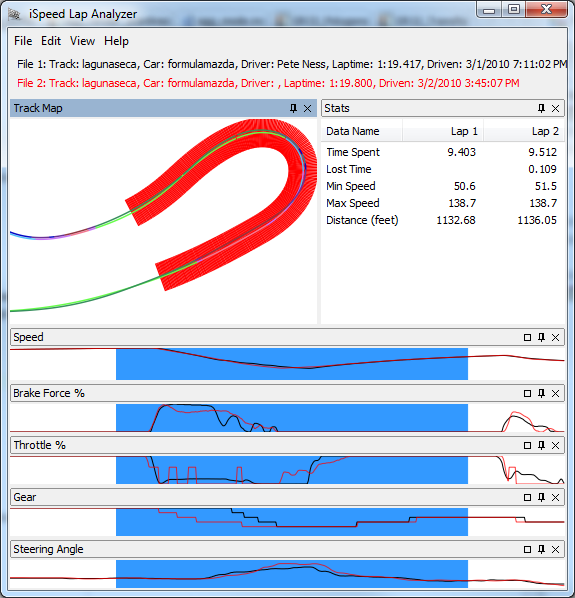Sort stats by Lap 1 column

pyautogui.click(x=443, y=131)
